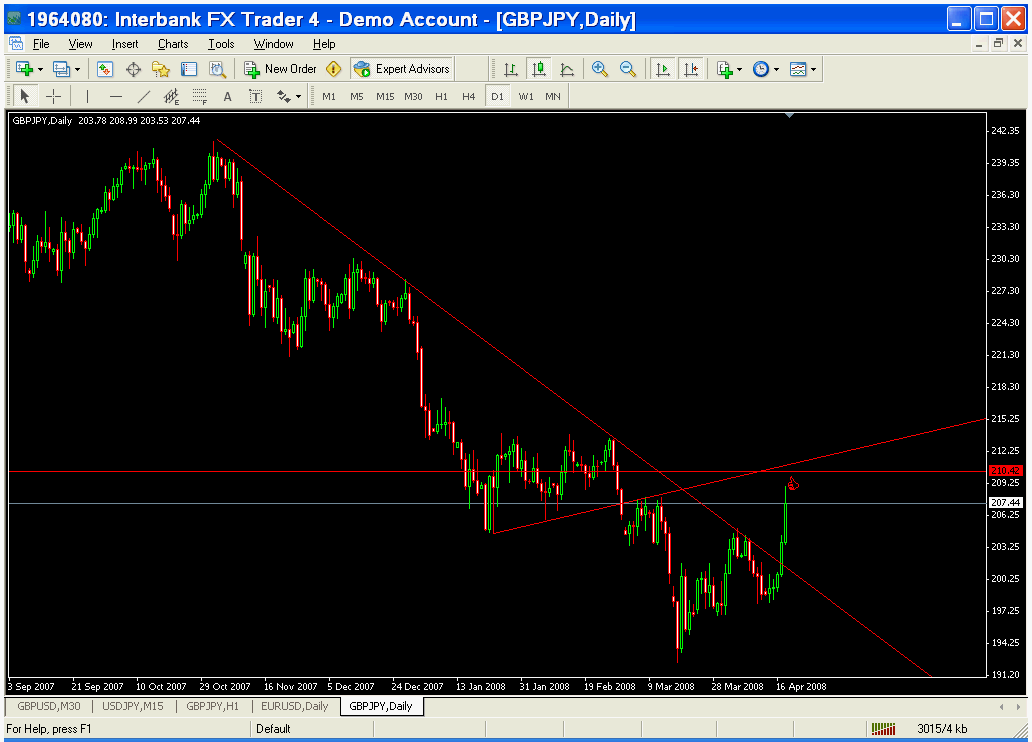Screen dimensions: 1032x742
Task: Expand the Periods clock dropdown arrow
Action: [x=777, y=69]
